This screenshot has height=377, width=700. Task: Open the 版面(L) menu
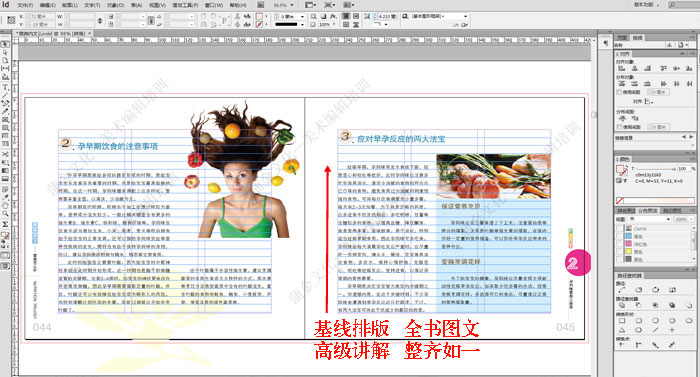click(70, 5)
